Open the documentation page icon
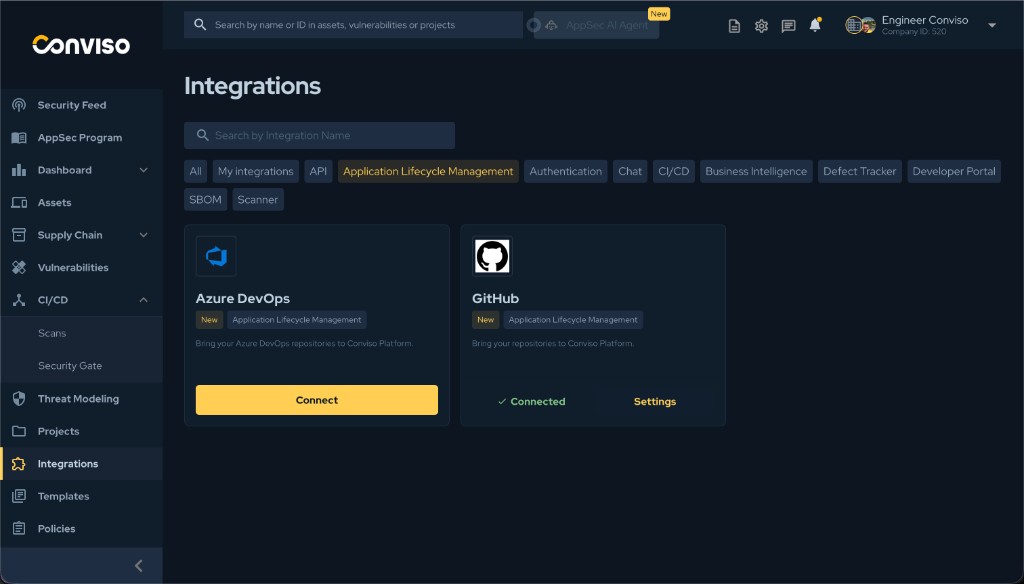The image size is (1024, 584). 734,25
